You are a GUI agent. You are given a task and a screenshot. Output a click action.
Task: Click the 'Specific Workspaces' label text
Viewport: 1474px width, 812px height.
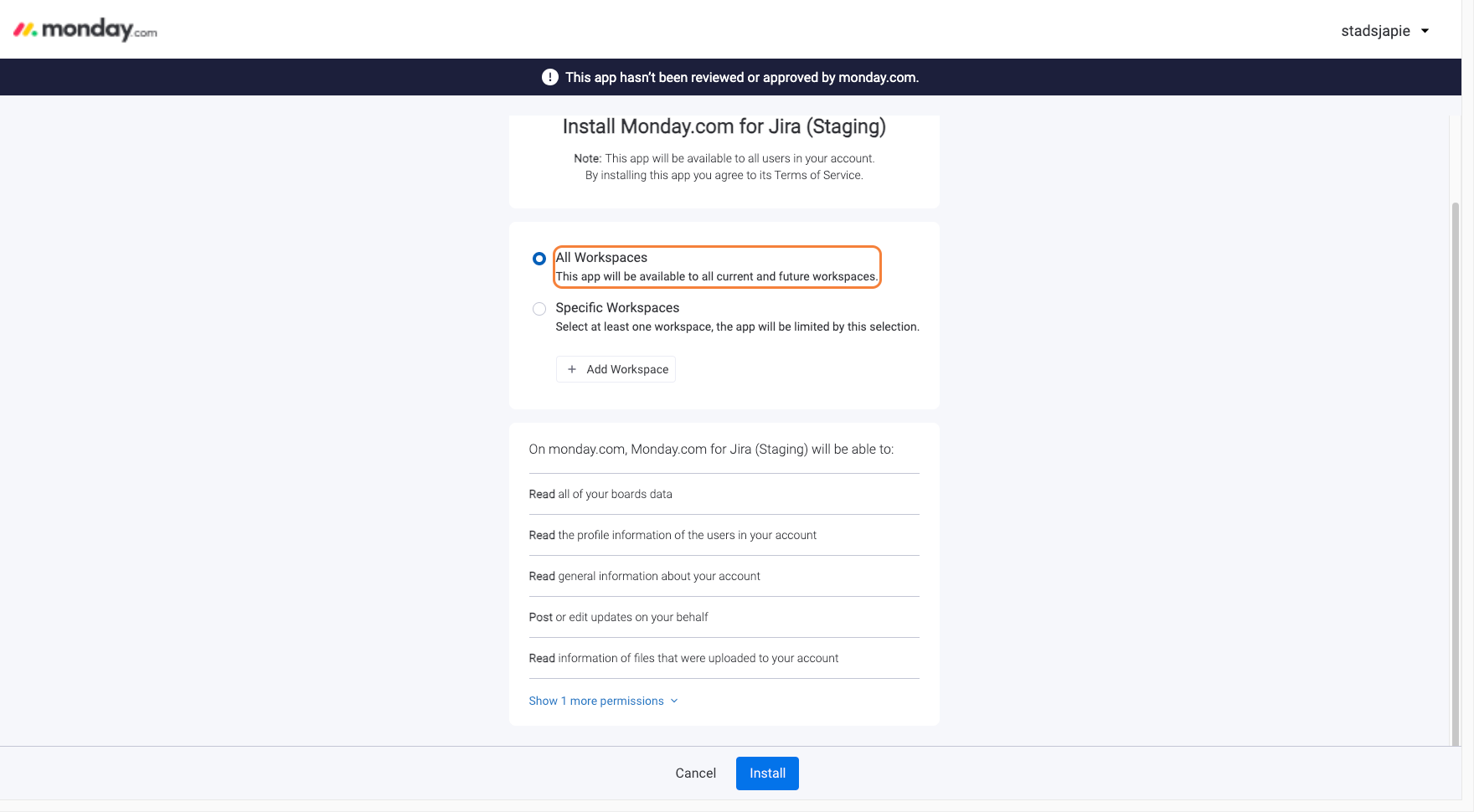(617, 307)
